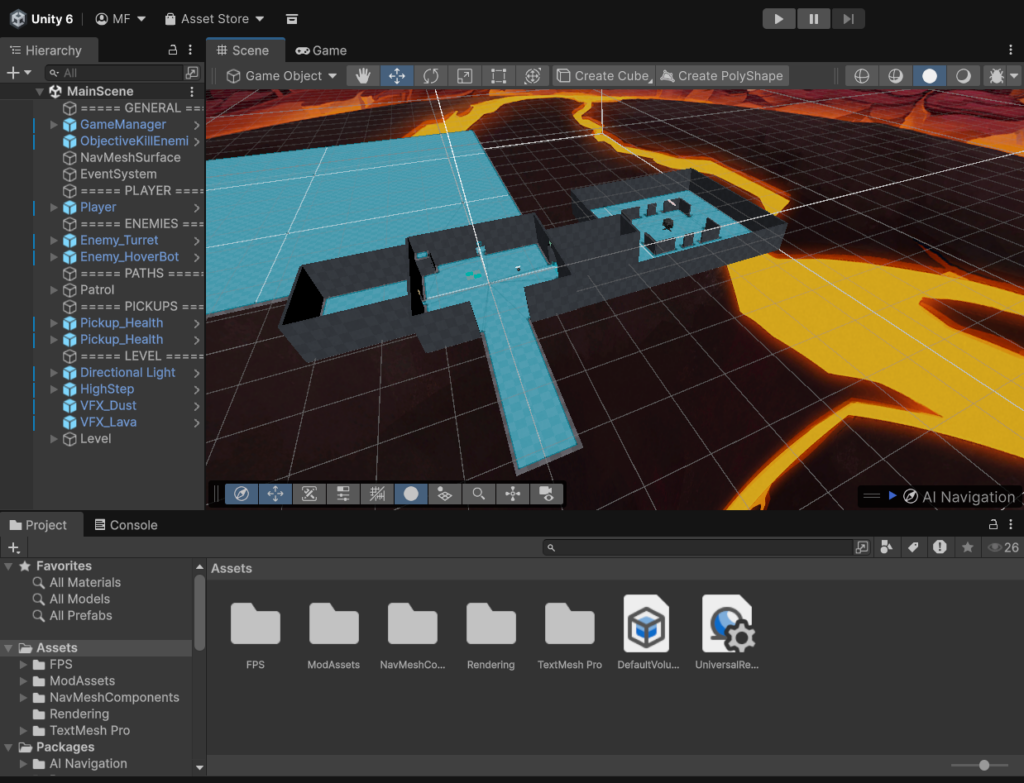Toggle the Project panel lock icon
Viewport: 1024px width, 783px height.
click(993, 525)
